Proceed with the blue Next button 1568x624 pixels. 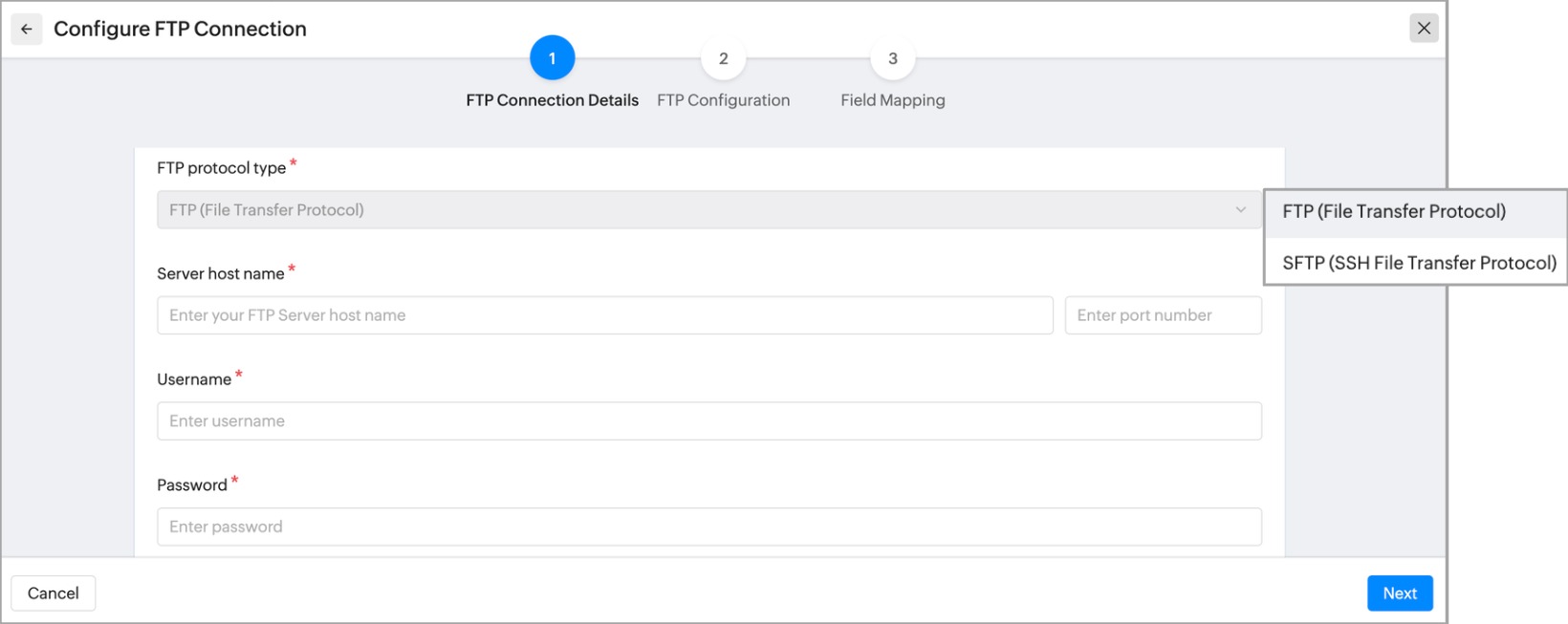(1399, 593)
